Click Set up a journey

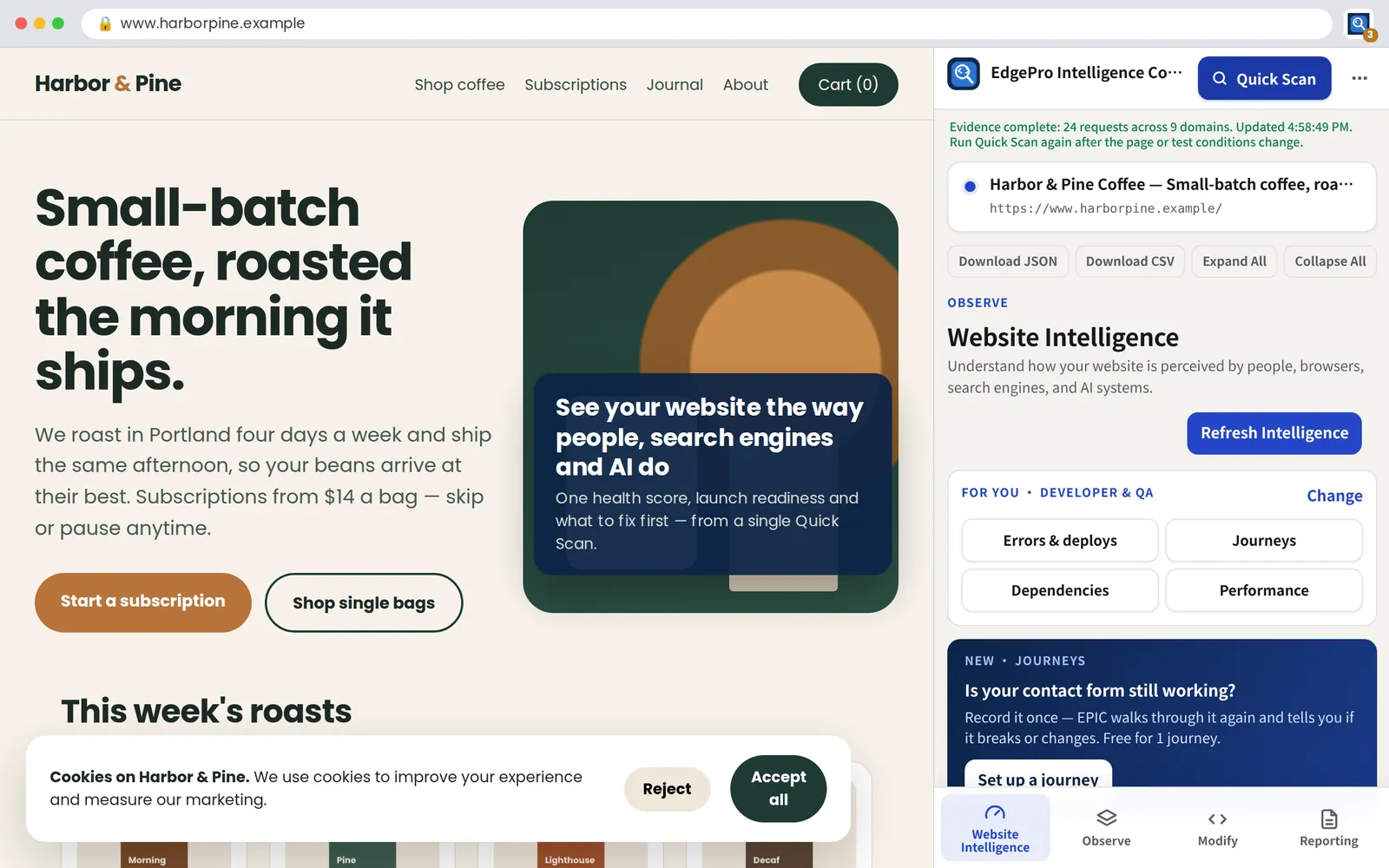tap(1037, 775)
